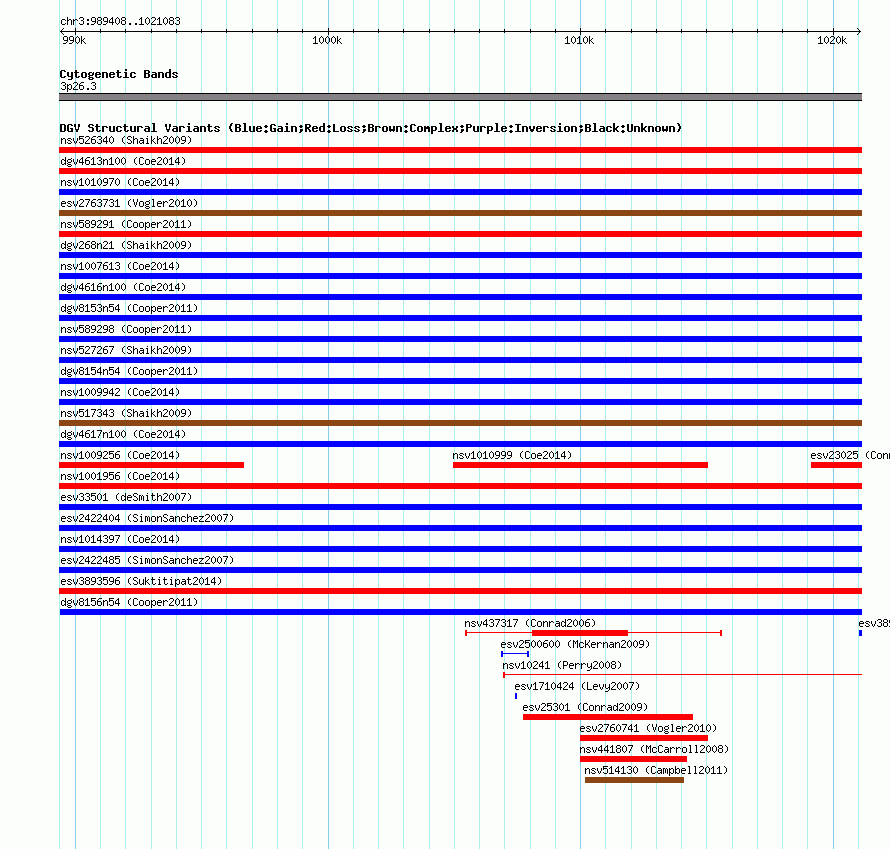Open the nsv1010970 (Coe2014) blue gain bar
890x849 pixels.
pos(460,192)
